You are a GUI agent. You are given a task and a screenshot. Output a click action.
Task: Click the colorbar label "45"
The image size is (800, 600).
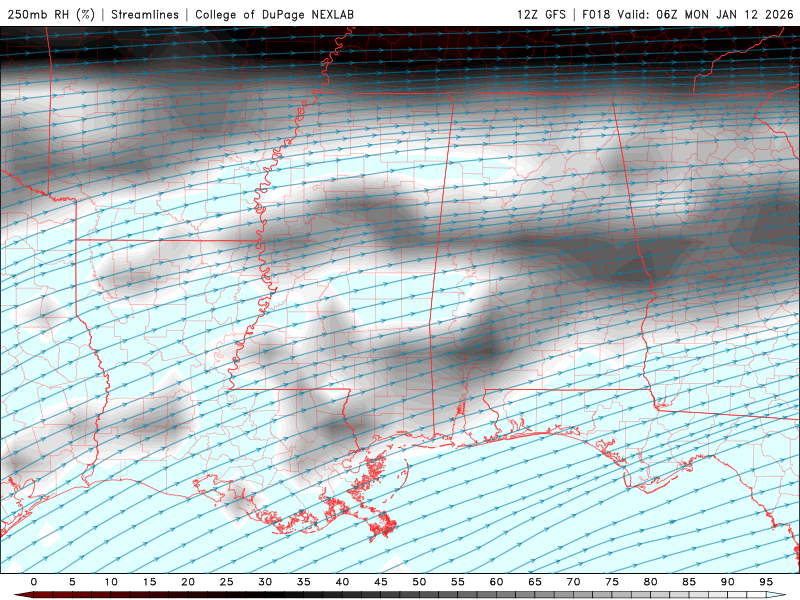(x=381, y=582)
